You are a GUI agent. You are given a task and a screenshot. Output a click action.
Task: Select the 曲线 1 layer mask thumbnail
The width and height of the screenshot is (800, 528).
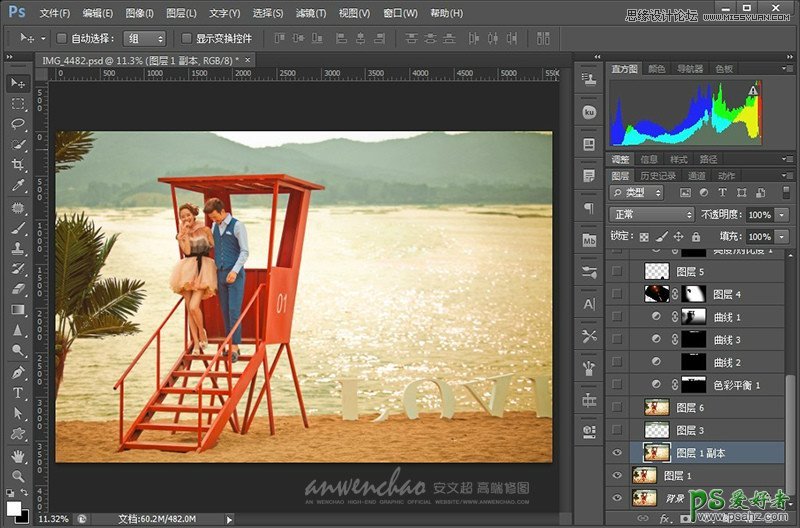693,317
